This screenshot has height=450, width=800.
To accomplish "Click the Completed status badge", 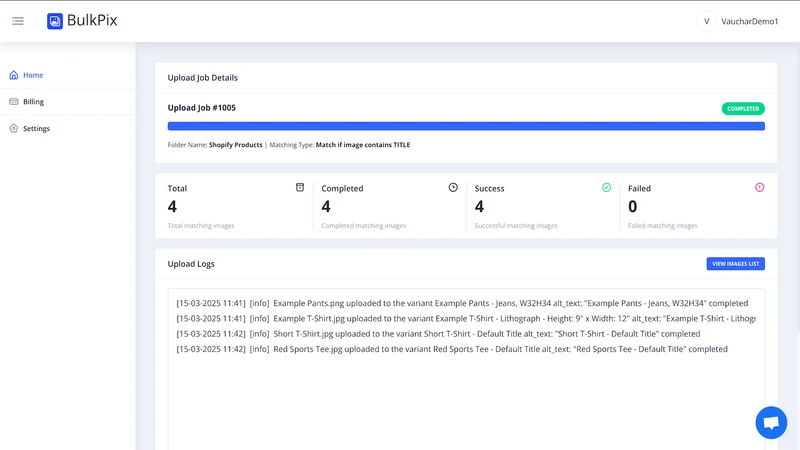I will [743, 109].
